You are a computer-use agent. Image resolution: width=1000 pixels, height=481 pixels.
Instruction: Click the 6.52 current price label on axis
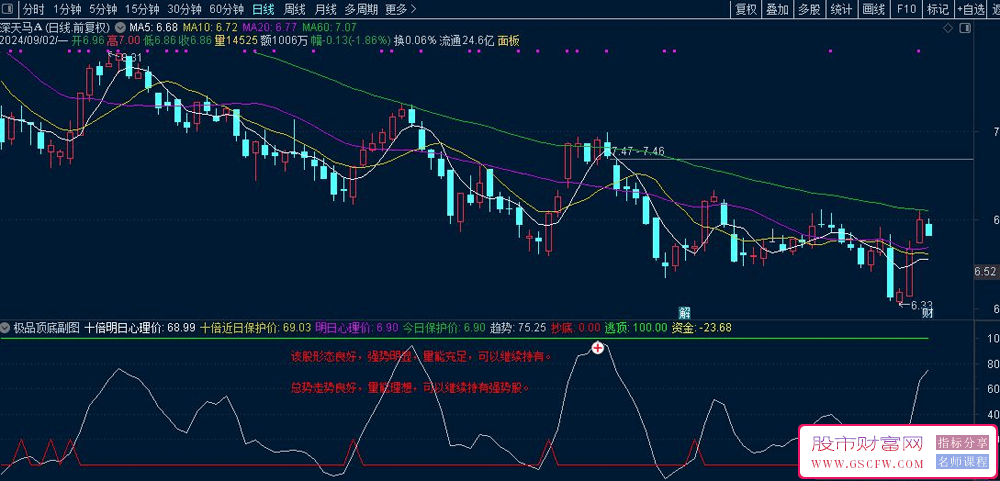[x=984, y=271]
